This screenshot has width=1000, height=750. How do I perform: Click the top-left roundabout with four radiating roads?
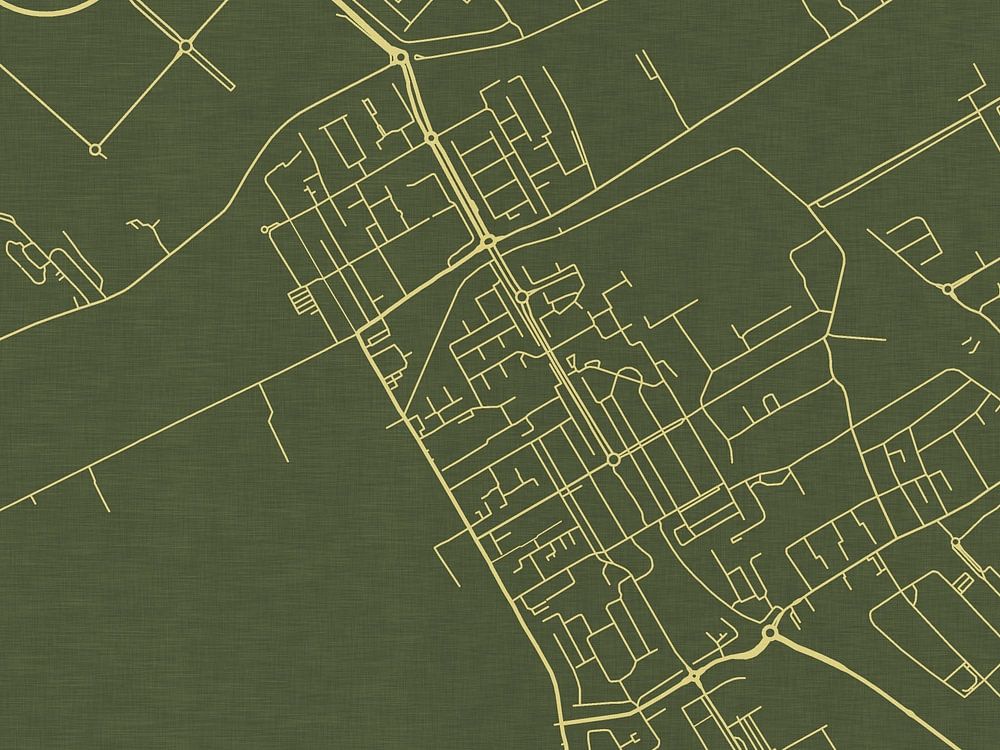pos(186,45)
